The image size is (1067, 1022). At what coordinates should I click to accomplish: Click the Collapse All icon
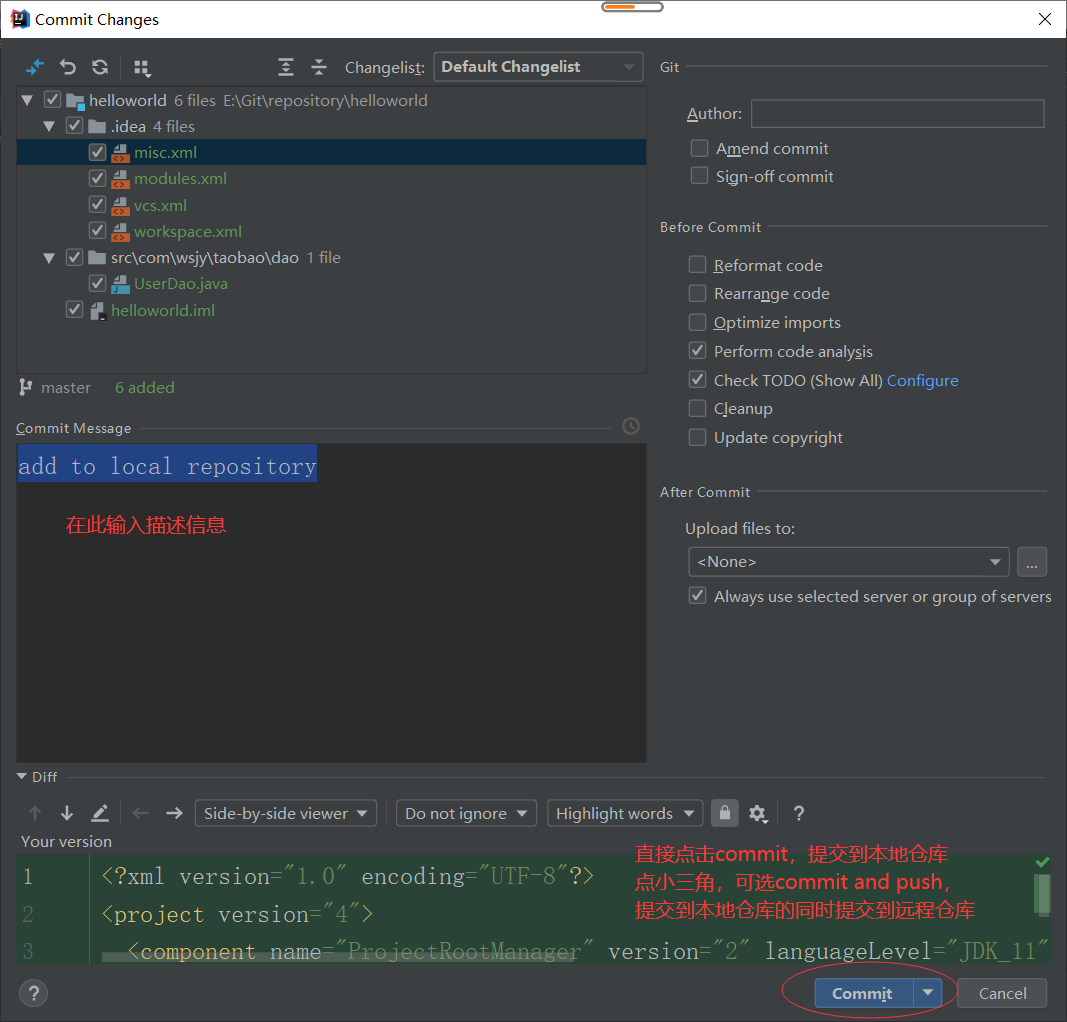point(318,67)
